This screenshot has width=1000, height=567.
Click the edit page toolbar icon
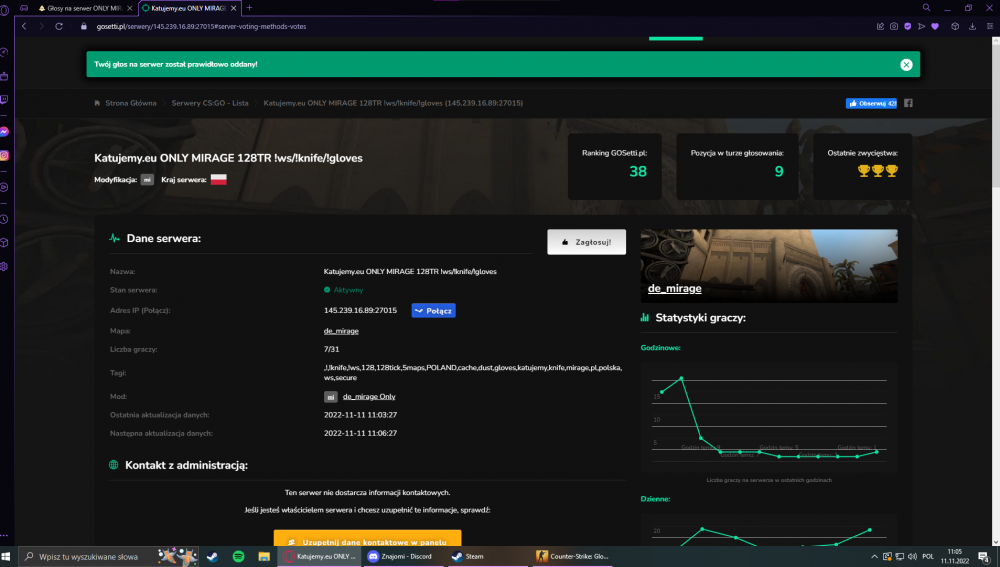coord(881,26)
